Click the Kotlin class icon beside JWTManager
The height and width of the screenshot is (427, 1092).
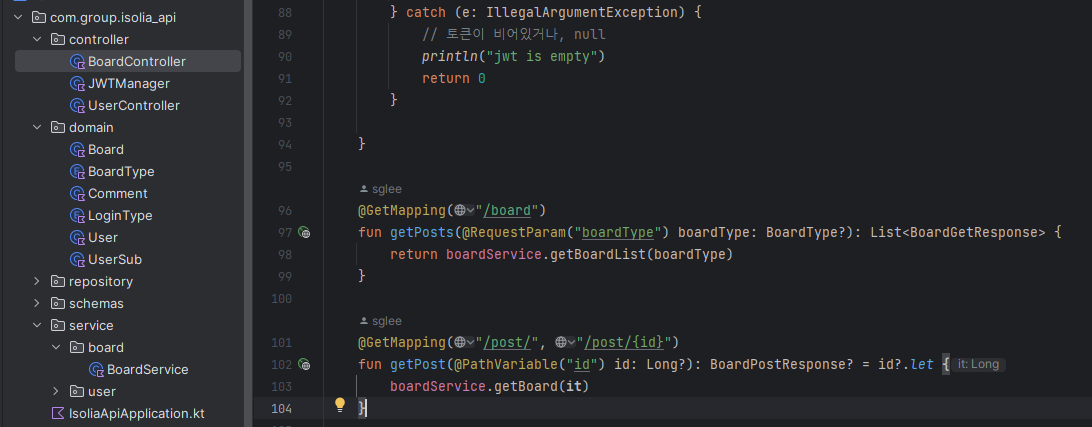77,84
